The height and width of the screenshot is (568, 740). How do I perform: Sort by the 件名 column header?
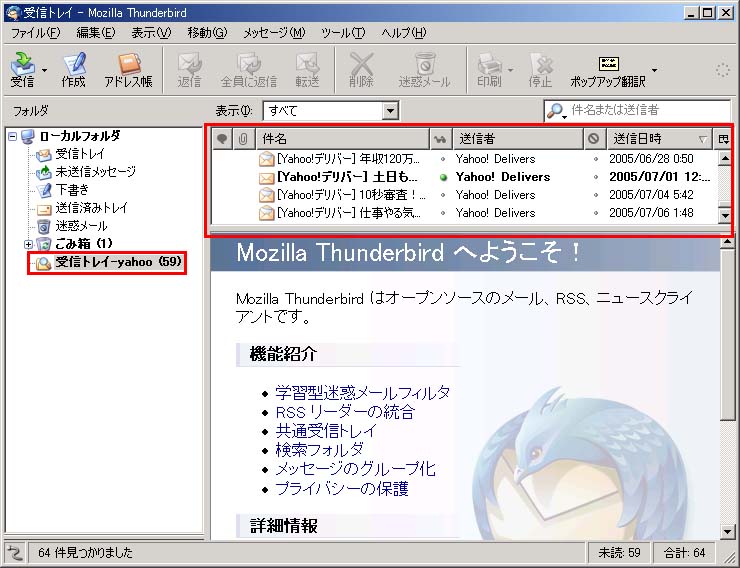pyautogui.click(x=343, y=139)
